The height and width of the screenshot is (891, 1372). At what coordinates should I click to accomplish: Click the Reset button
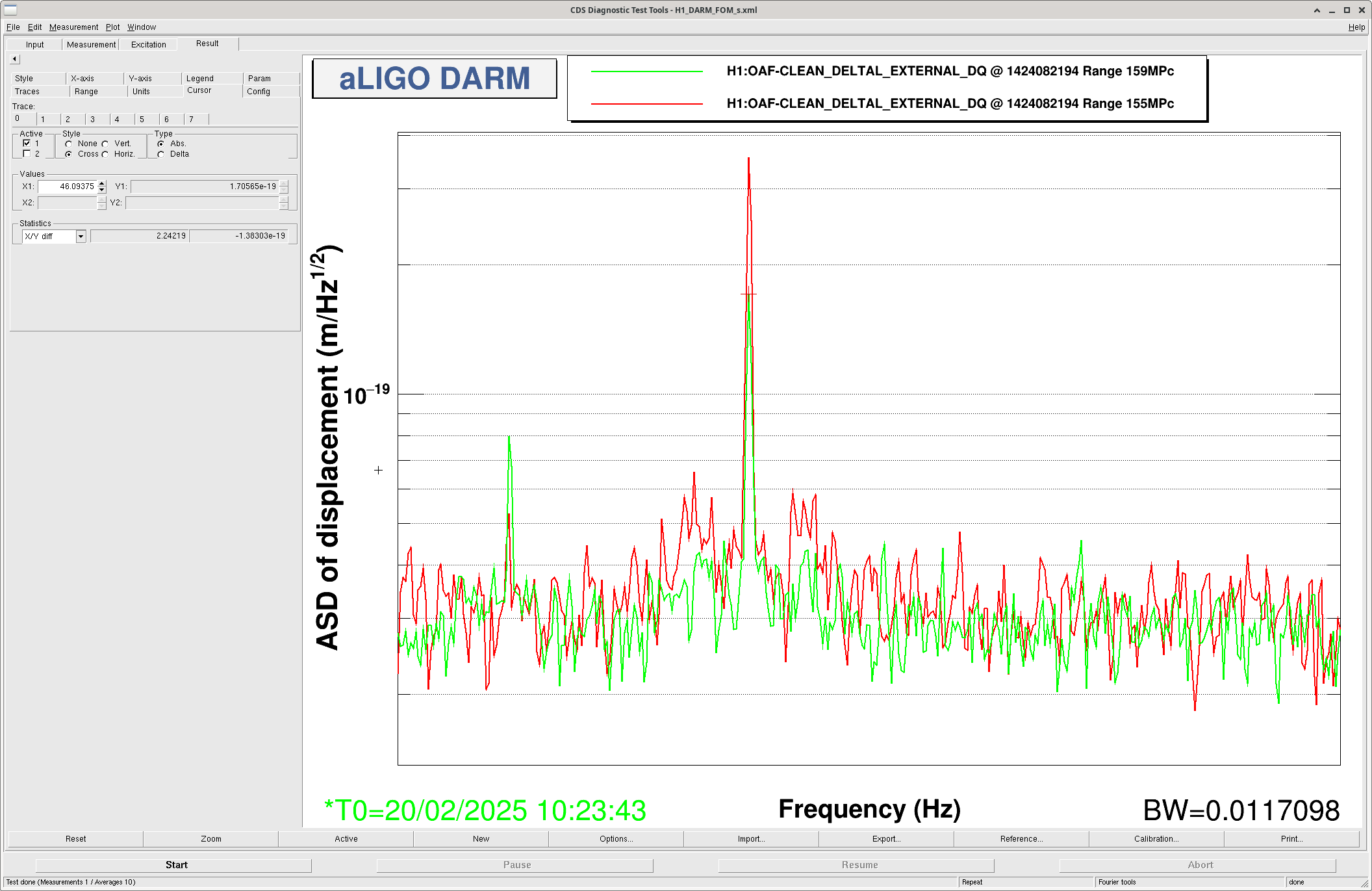click(x=75, y=839)
